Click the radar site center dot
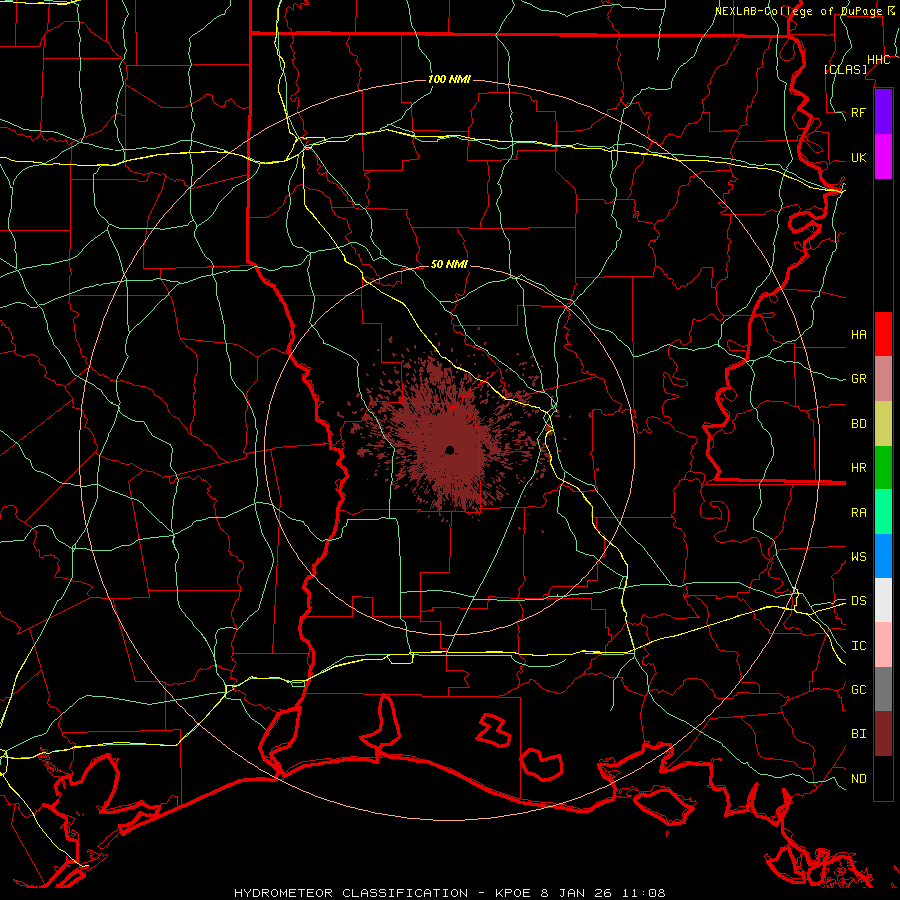Screen dimensions: 900x900 pos(449,450)
